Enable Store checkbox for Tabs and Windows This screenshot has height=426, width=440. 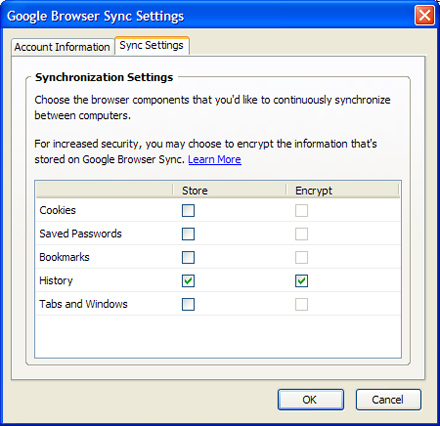[188, 304]
